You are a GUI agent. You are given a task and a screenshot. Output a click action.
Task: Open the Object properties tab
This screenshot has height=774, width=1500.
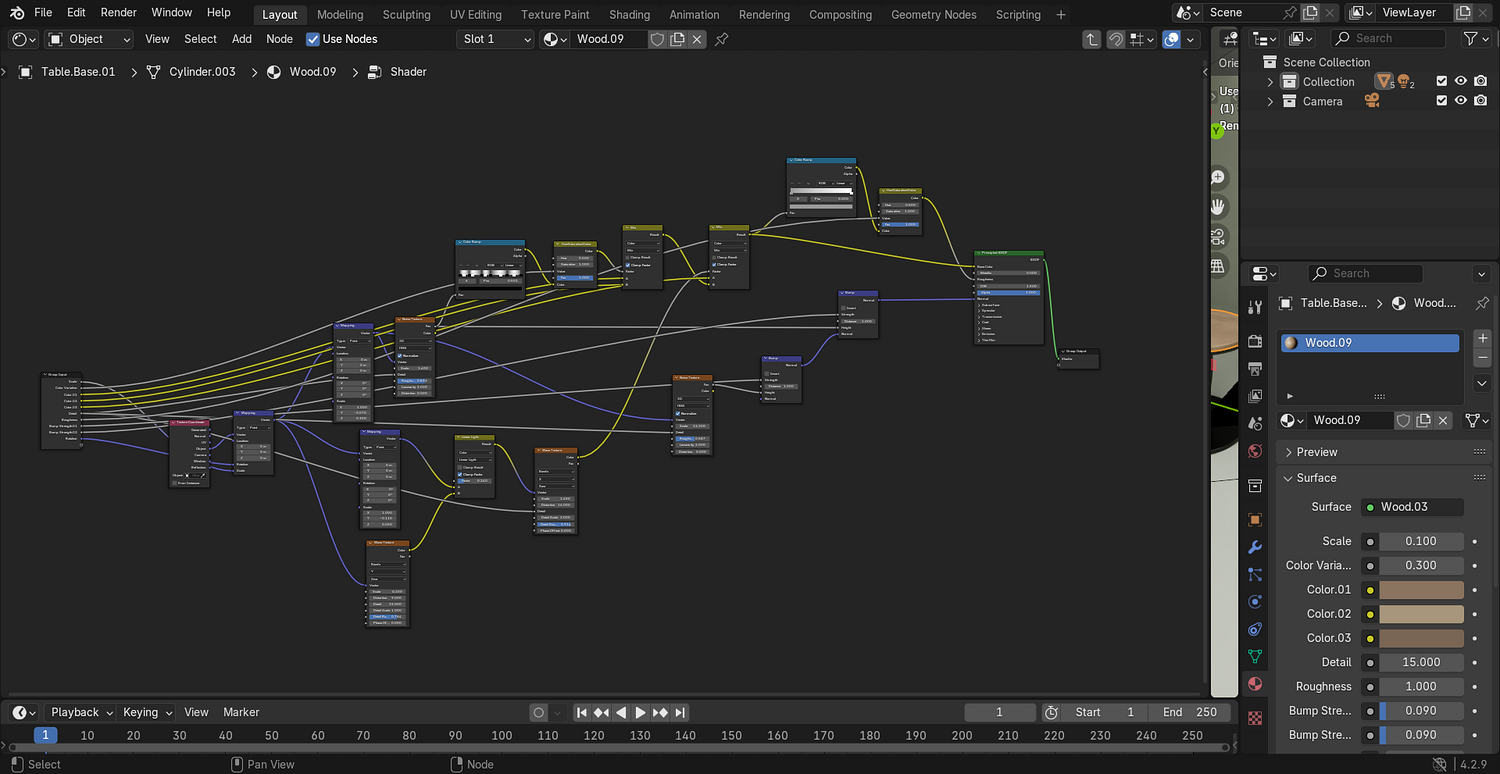(1255, 520)
